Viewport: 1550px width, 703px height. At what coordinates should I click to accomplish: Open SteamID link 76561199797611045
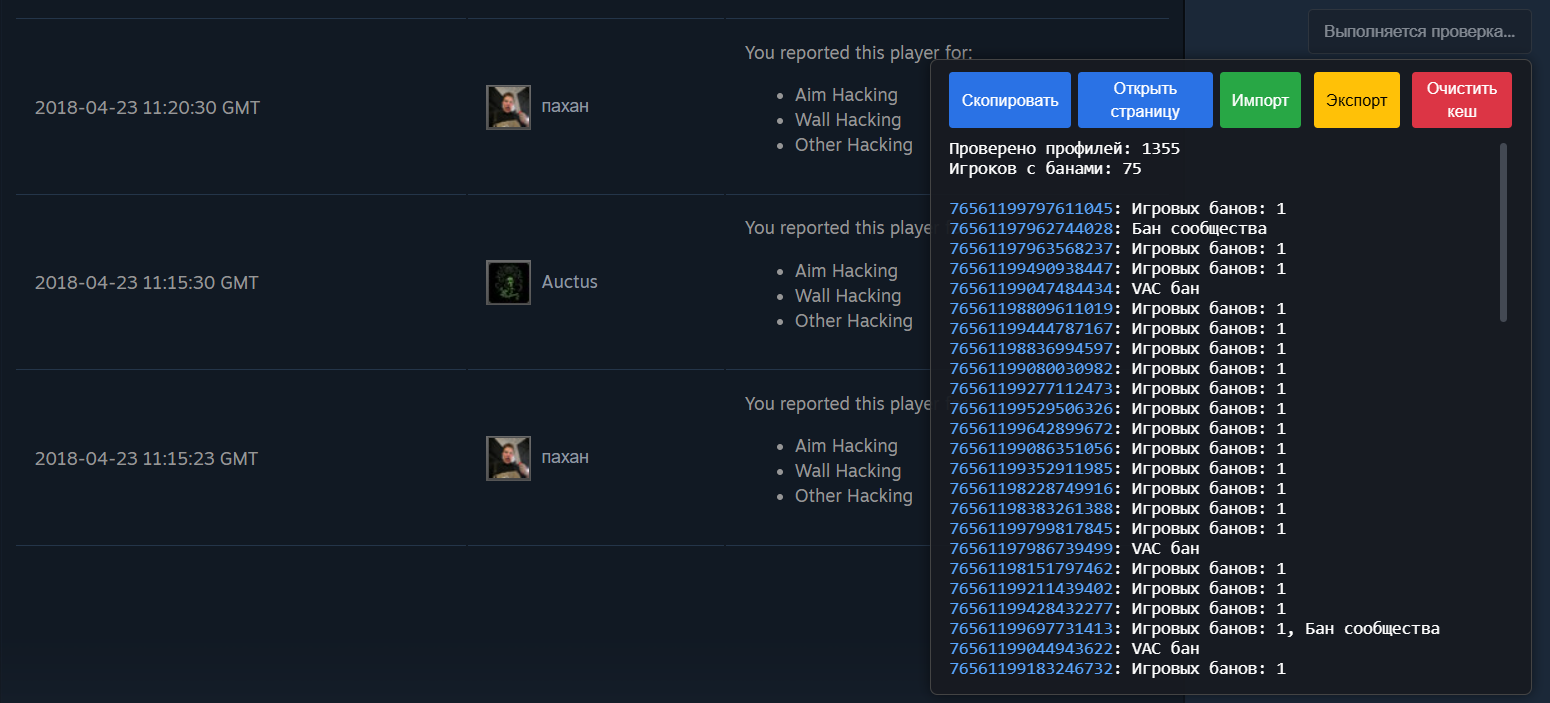tap(1031, 209)
